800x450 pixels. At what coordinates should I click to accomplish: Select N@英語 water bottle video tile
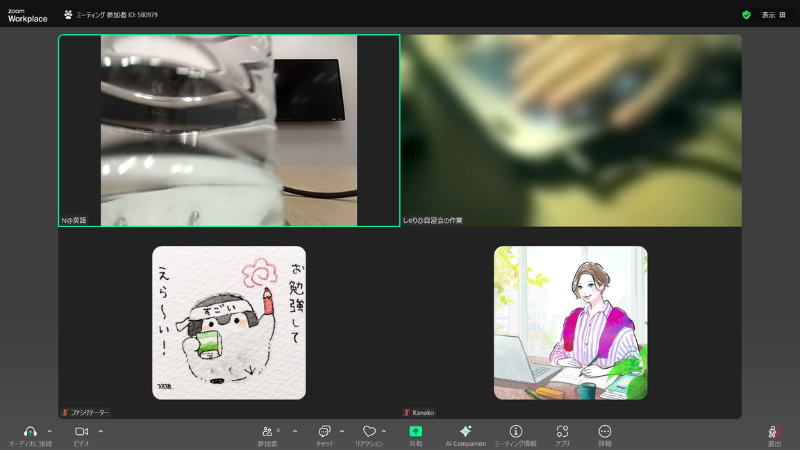coord(229,131)
